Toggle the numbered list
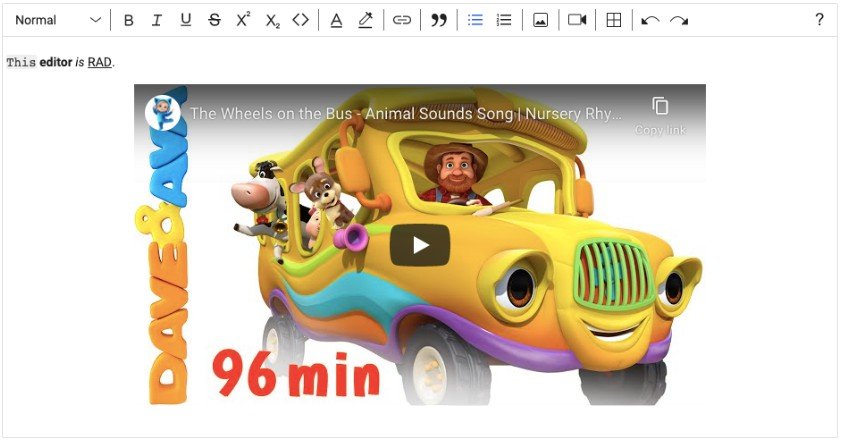 pyautogui.click(x=504, y=20)
